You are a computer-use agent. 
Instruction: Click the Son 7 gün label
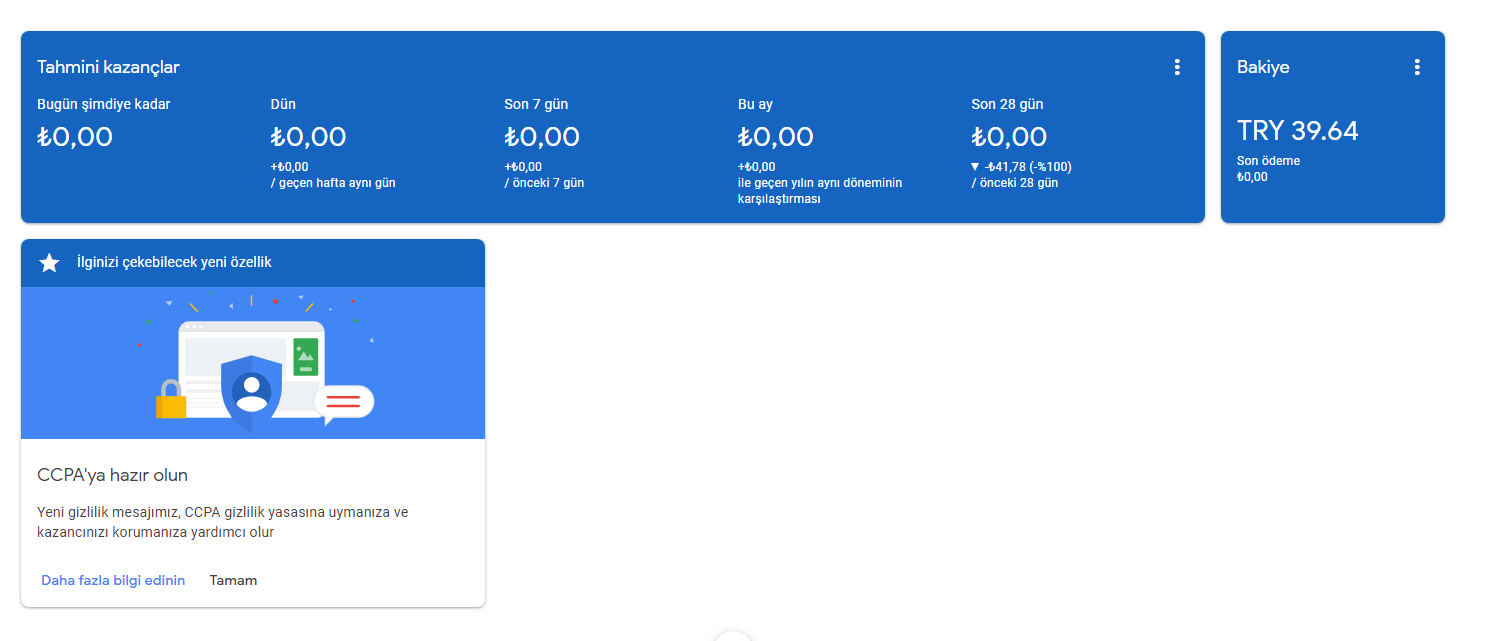(x=536, y=104)
